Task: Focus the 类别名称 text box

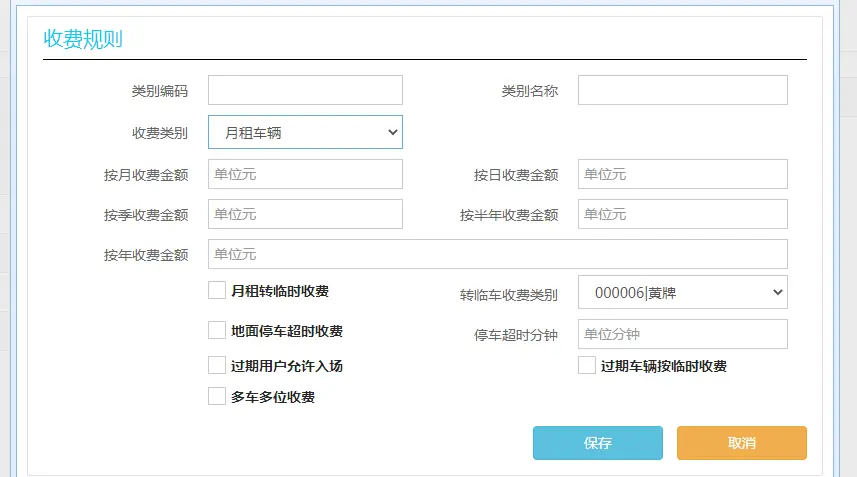Action: tap(682, 90)
